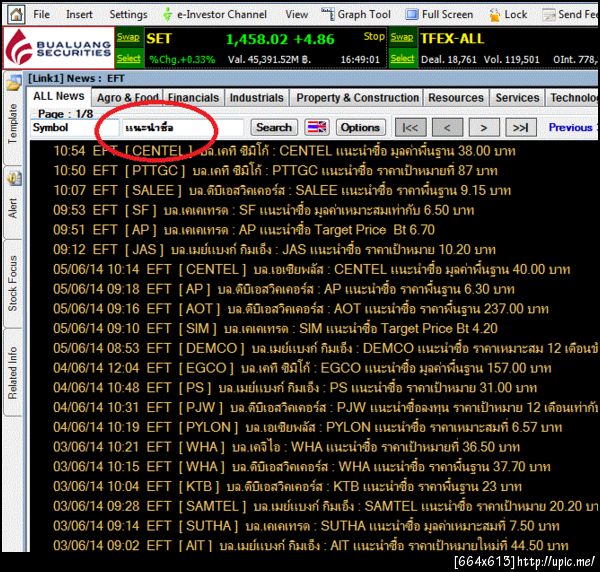600x572 pixels.
Task: Open the 04/06/14 10:48 PS news
Action: click(295, 388)
